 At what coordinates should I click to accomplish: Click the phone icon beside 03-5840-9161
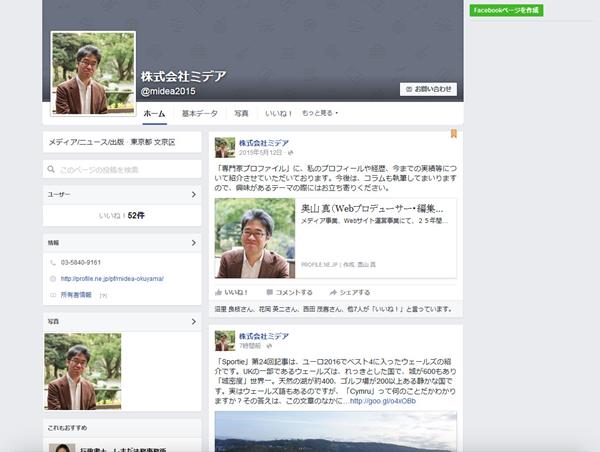pos(53,263)
